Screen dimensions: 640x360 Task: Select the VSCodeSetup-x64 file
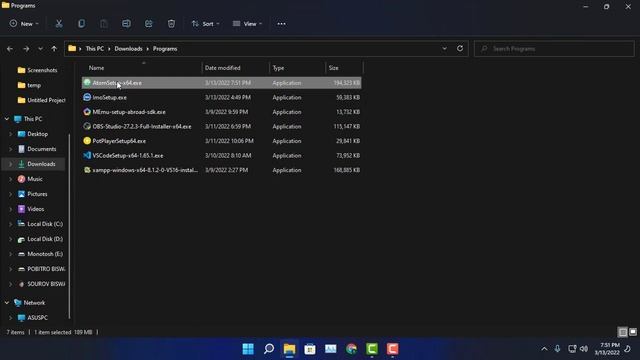point(222,156)
